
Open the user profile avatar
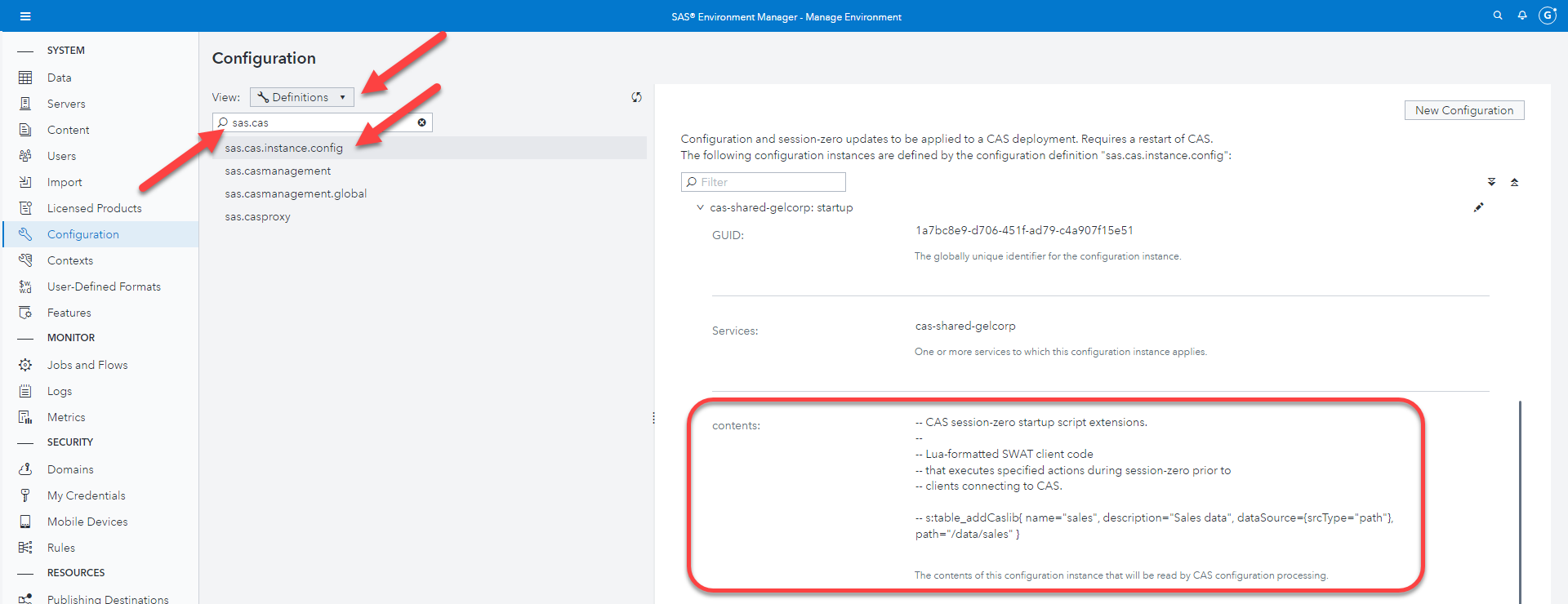point(1548,16)
